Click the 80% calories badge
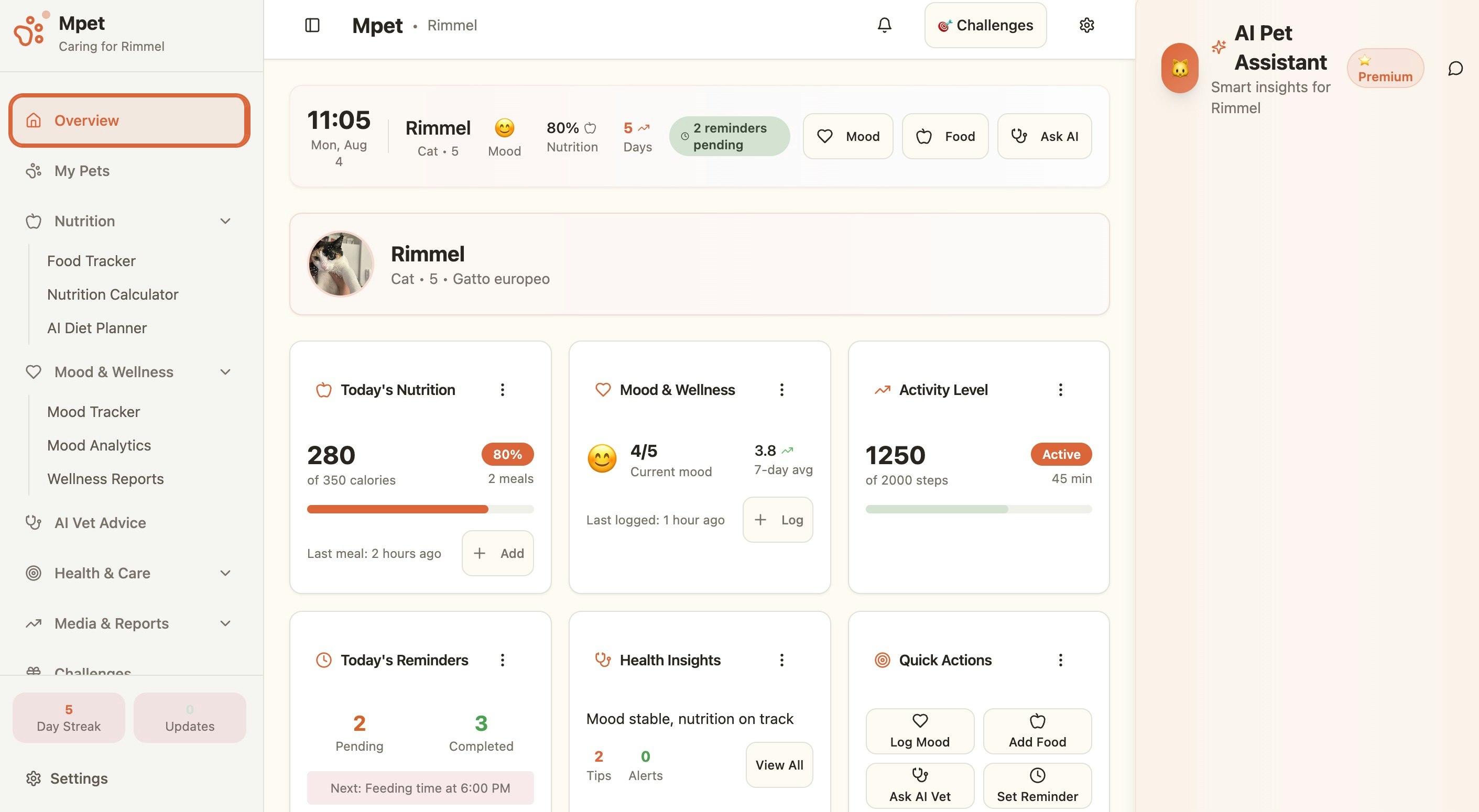The width and height of the screenshot is (1479, 812). 507,454
